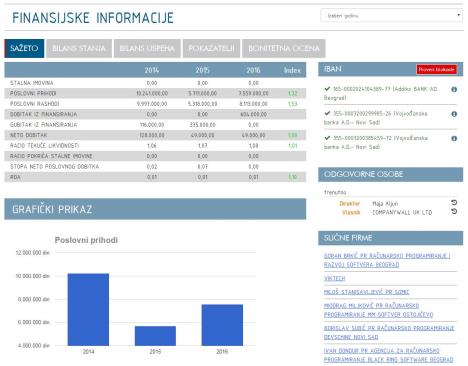The image size is (468, 366).
Task: Select the Pokazatelji tab
Action: coord(211,48)
